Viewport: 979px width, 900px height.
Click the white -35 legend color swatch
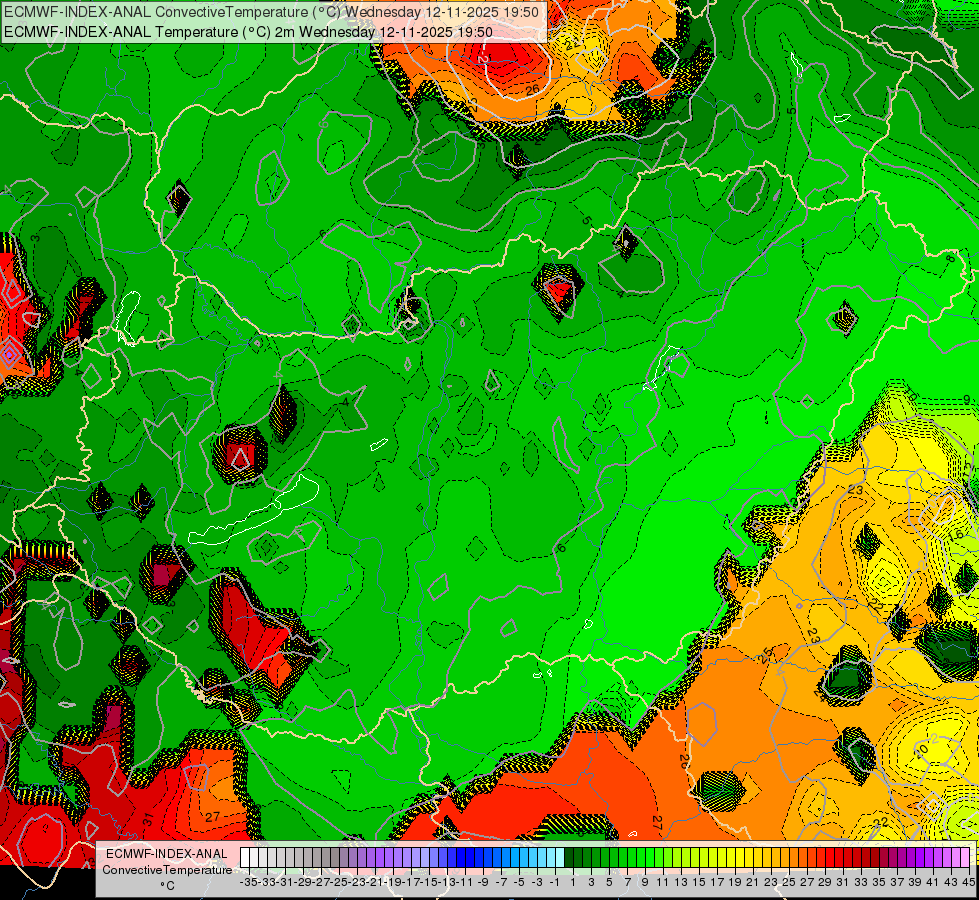coord(245,857)
